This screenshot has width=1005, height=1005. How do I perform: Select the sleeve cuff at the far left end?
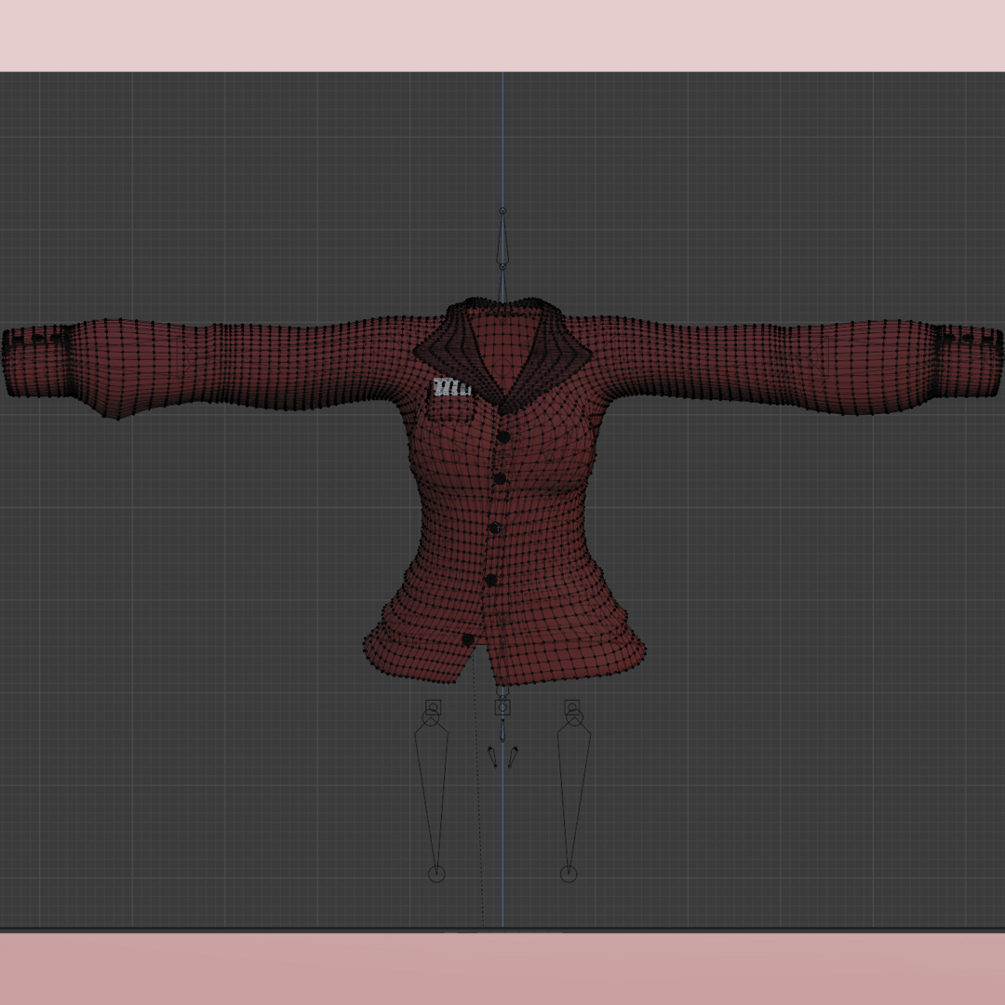37,360
